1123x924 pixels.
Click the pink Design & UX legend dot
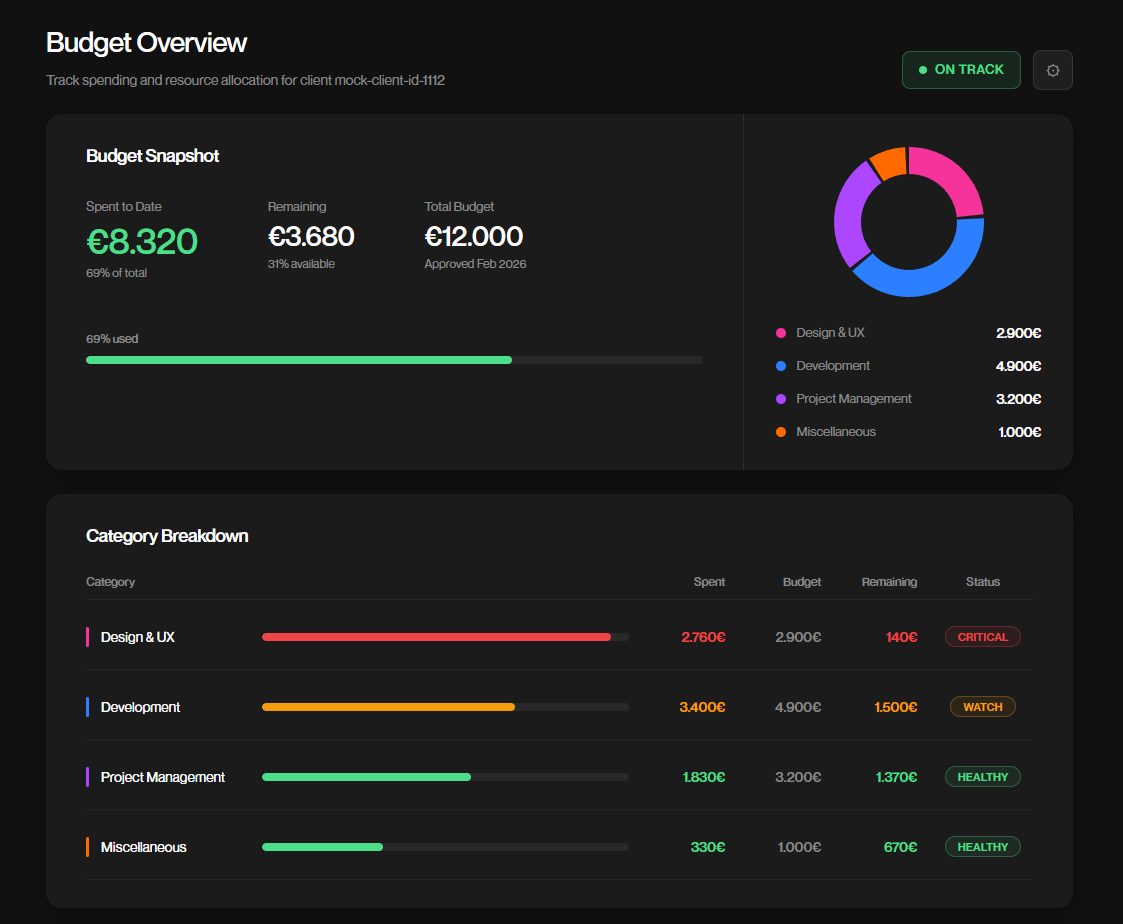(781, 332)
